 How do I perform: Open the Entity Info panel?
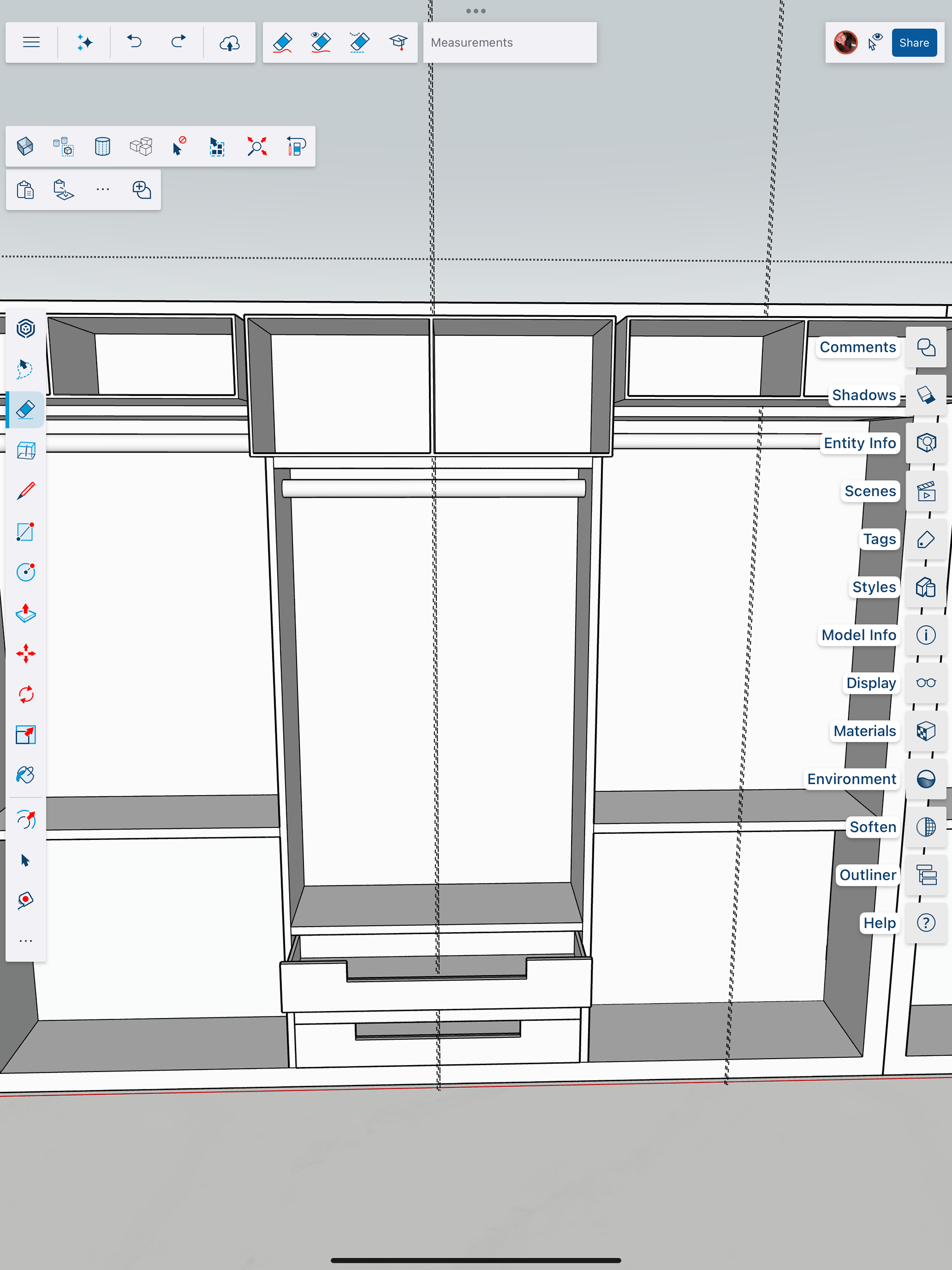click(x=926, y=443)
